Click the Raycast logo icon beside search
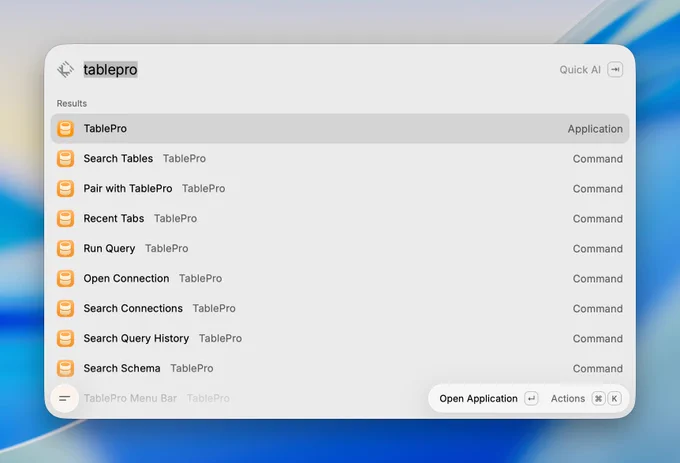Screen dimensions: 680x463 pyautogui.click(x=65, y=69)
